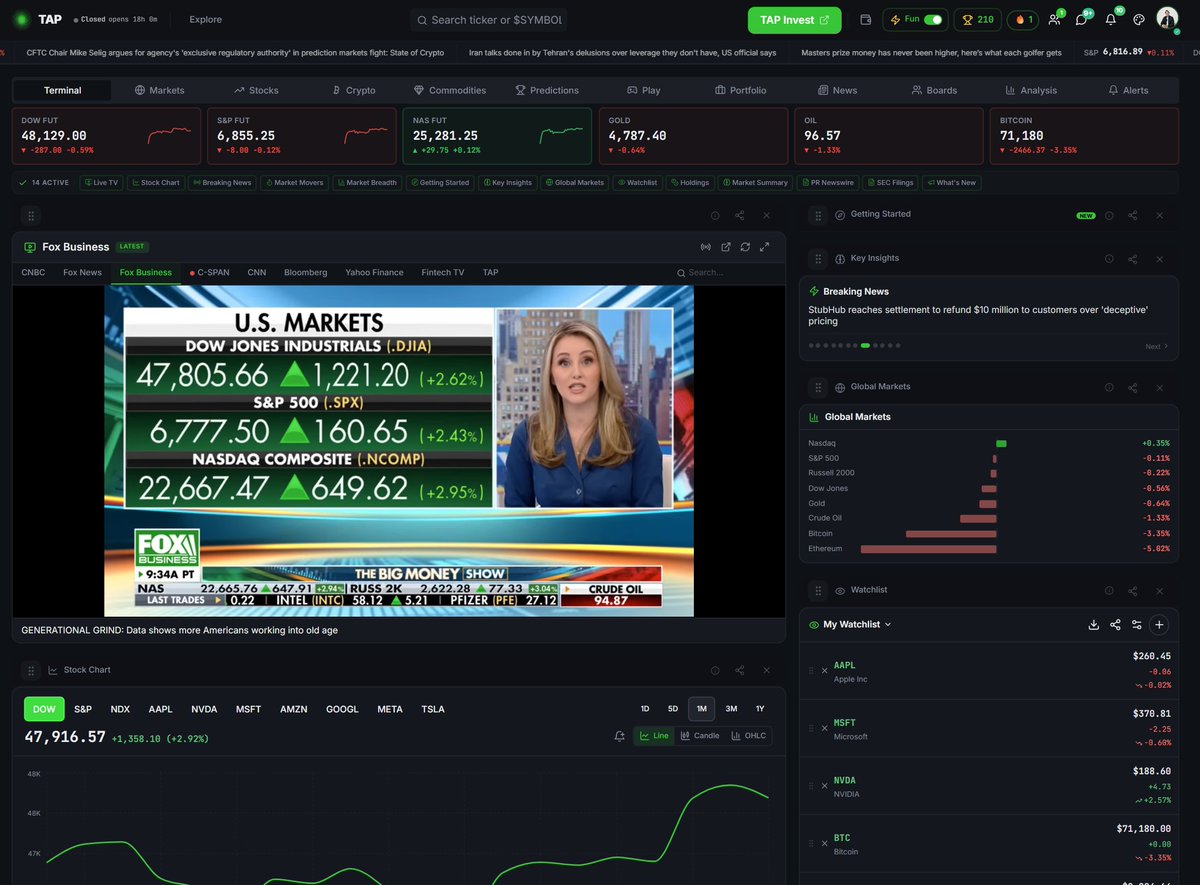
Task: Open the trophy points badge showing 210
Action: pos(977,19)
